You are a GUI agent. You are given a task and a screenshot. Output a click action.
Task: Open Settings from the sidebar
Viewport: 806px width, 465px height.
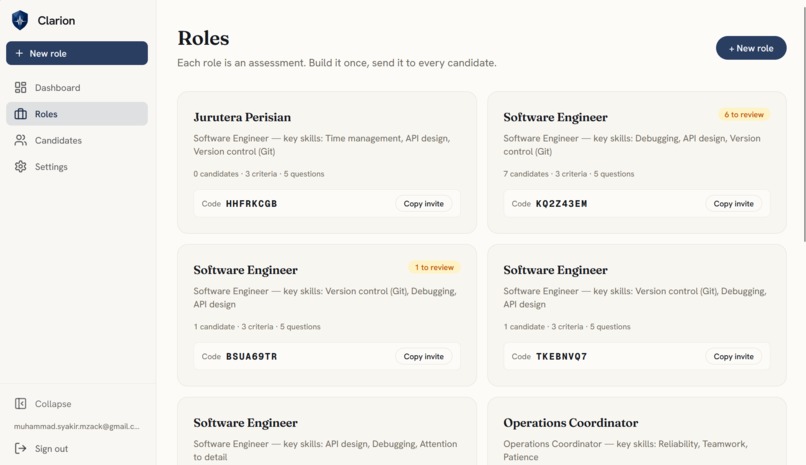click(77, 166)
